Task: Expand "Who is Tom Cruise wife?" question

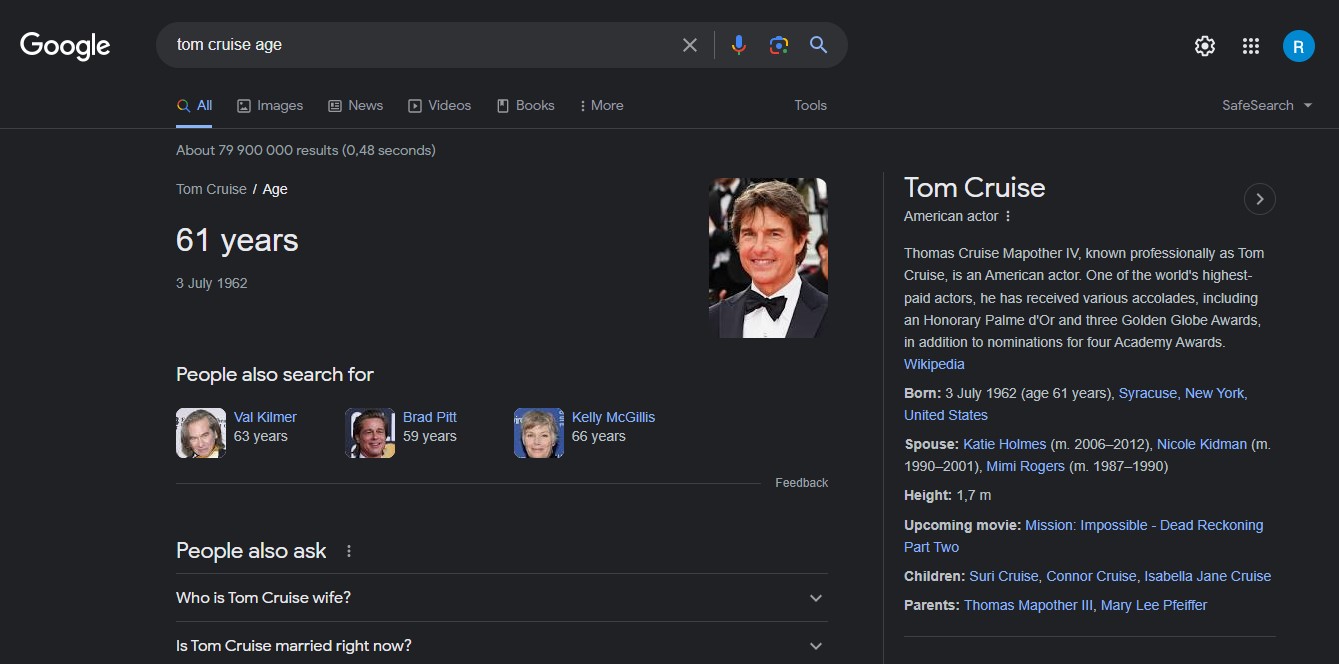Action: [816, 598]
